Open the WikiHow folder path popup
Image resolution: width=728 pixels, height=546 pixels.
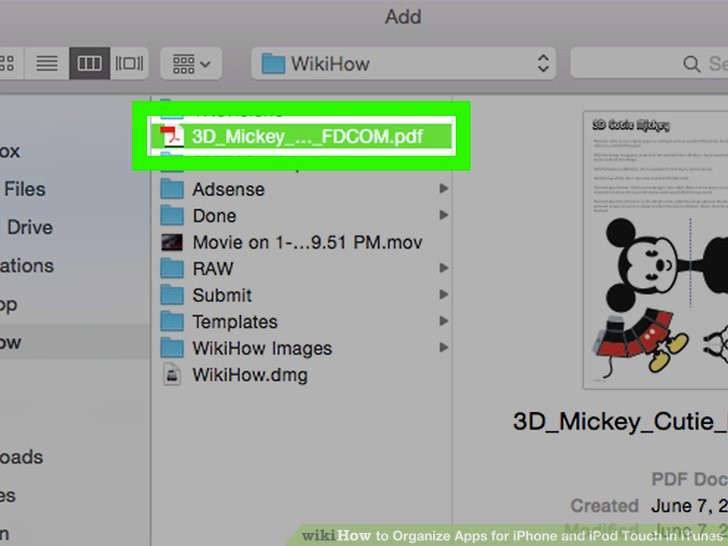[403, 64]
